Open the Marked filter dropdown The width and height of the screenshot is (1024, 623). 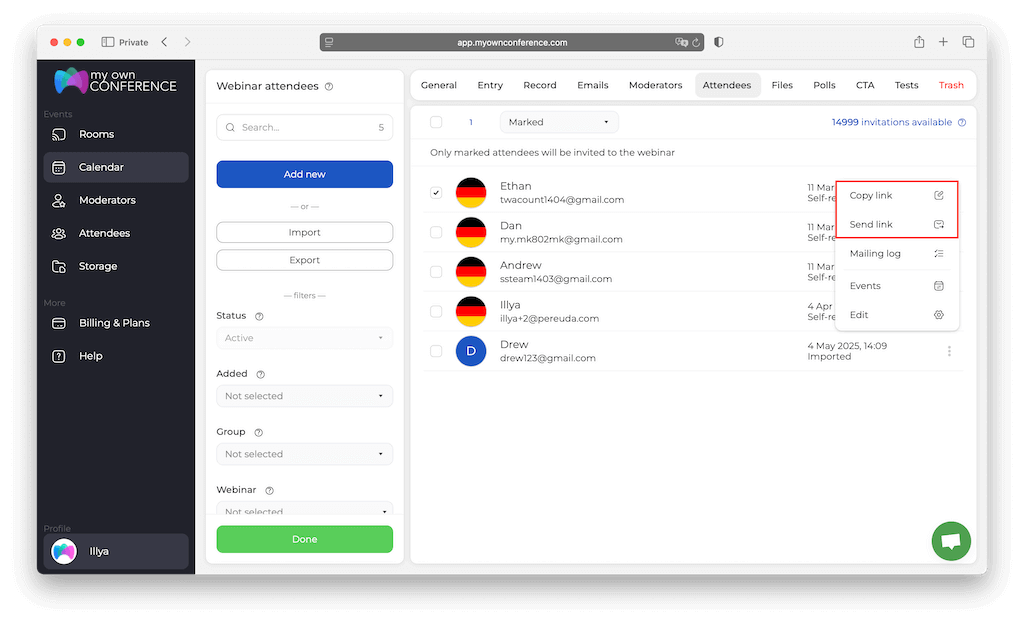coord(558,122)
